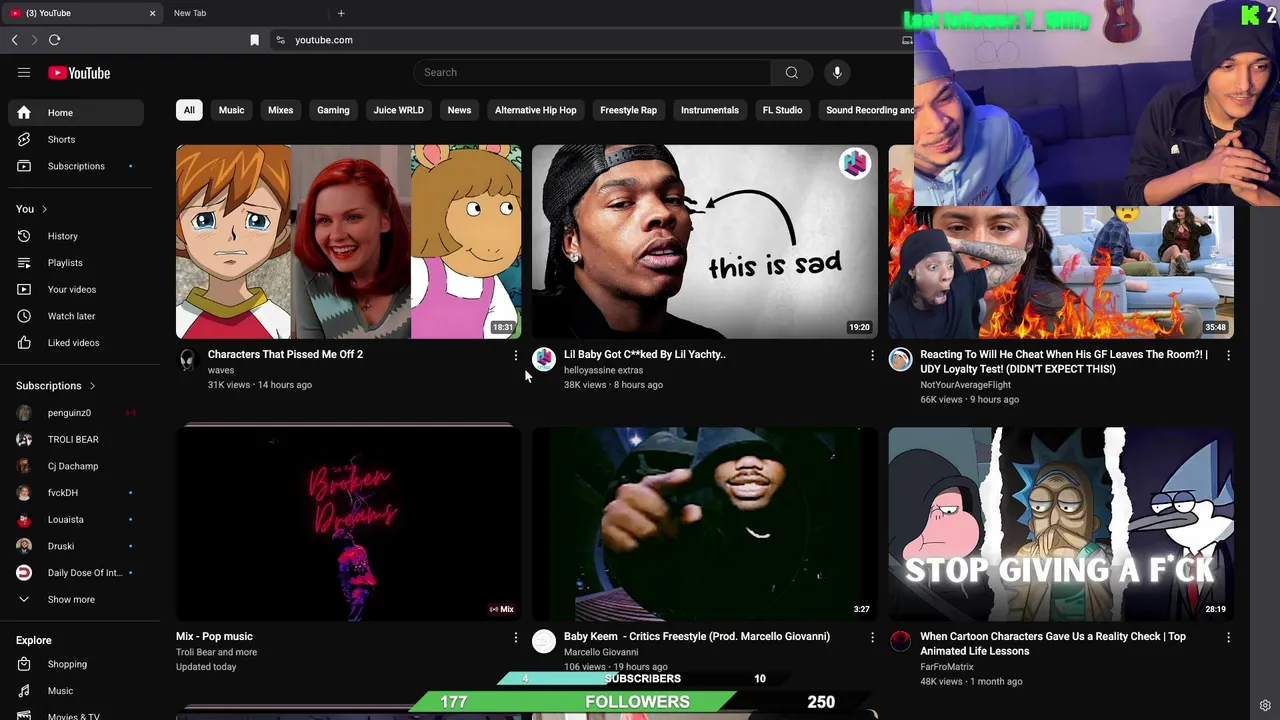Open Subscriptions in the sidebar
The image size is (1280, 720).
76,166
